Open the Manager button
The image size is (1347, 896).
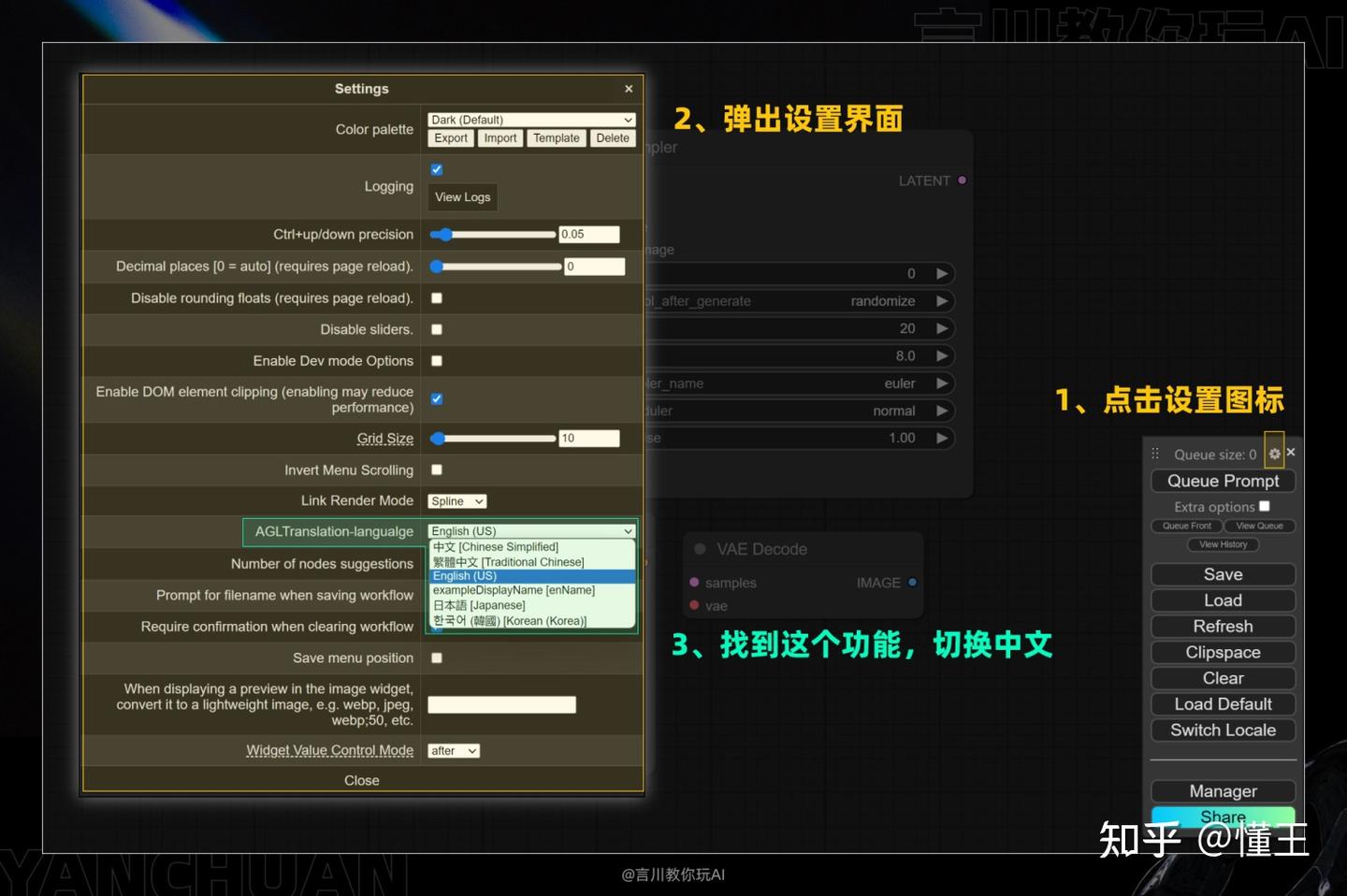pos(1223,791)
